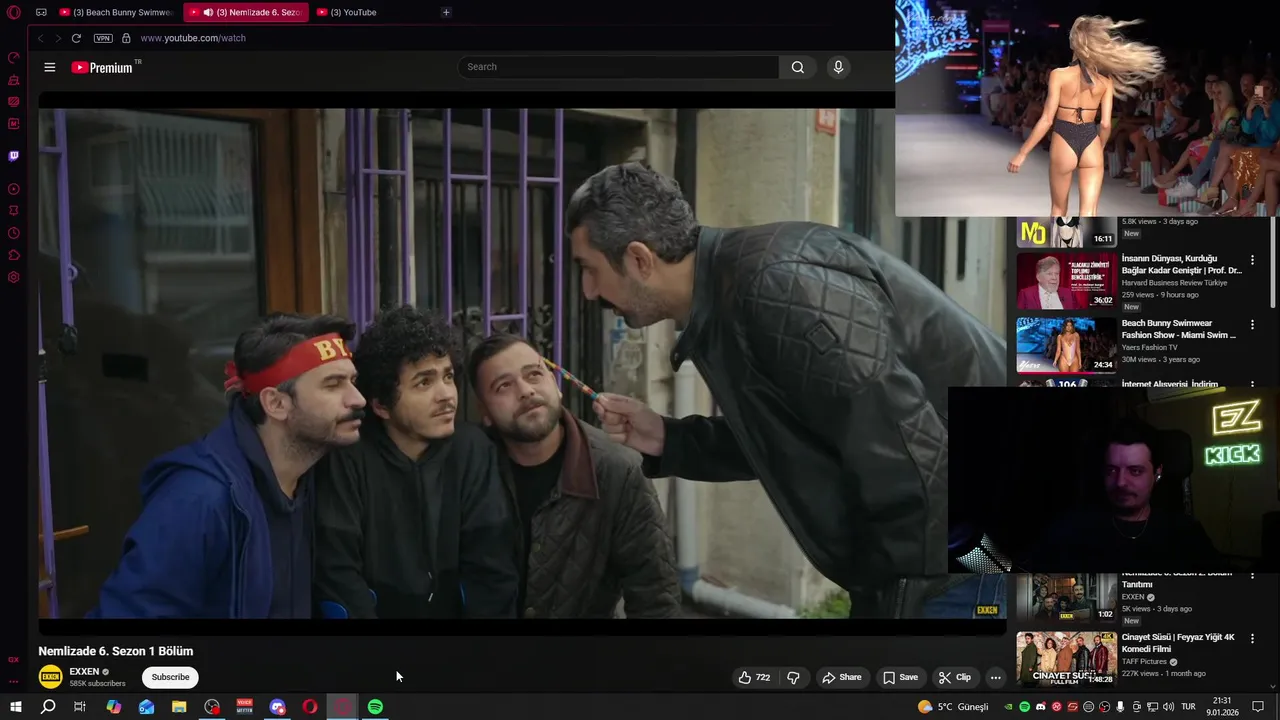Open the Cinayet Süsü full film thumbnail

point(1066,658)
